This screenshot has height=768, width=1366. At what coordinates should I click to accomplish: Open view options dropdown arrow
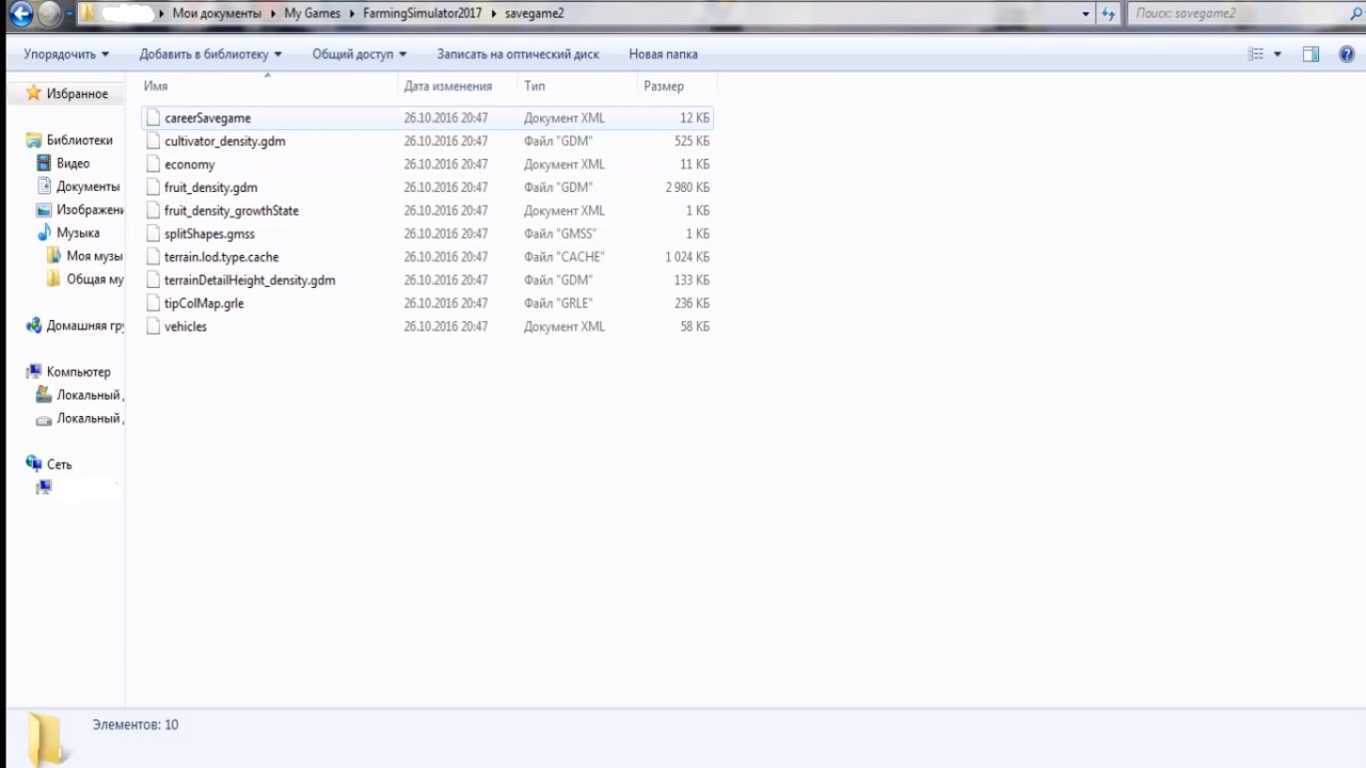pyautogui.click(x=1277, y=54)
